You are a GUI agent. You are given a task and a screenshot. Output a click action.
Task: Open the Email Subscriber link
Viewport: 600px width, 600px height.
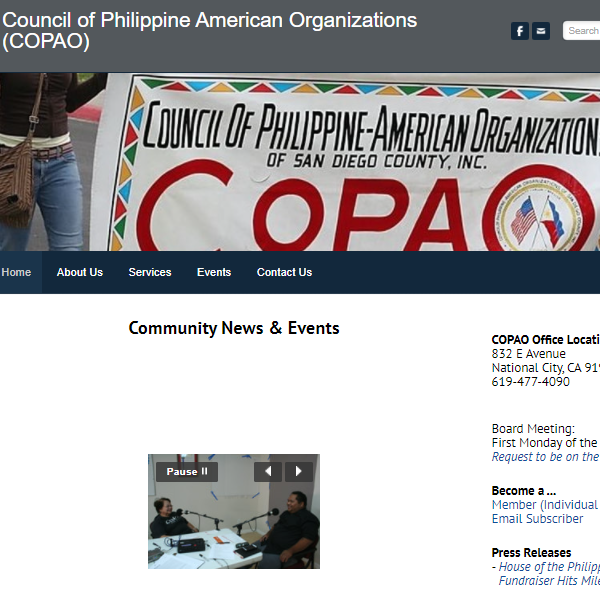[537, 519]
